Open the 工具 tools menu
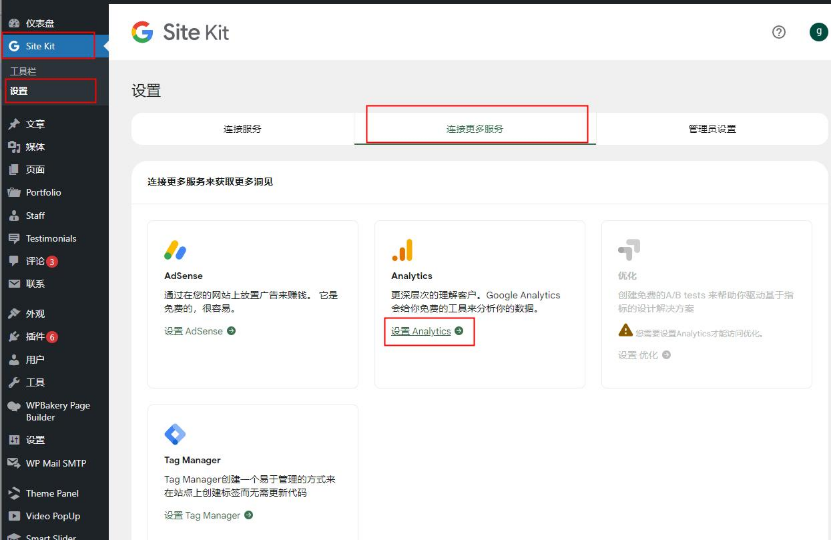This screenshot has width=831, height=540. [x=35, y=383]
